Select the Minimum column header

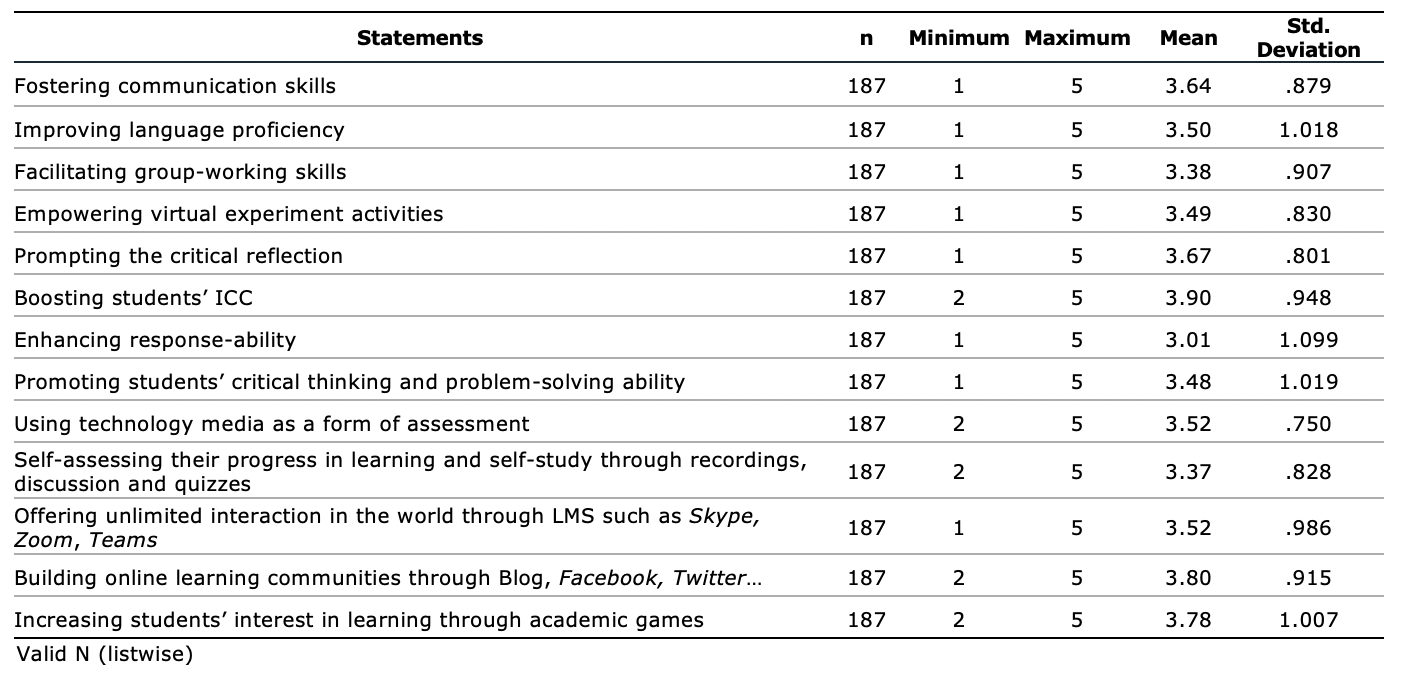coord(959,39)
